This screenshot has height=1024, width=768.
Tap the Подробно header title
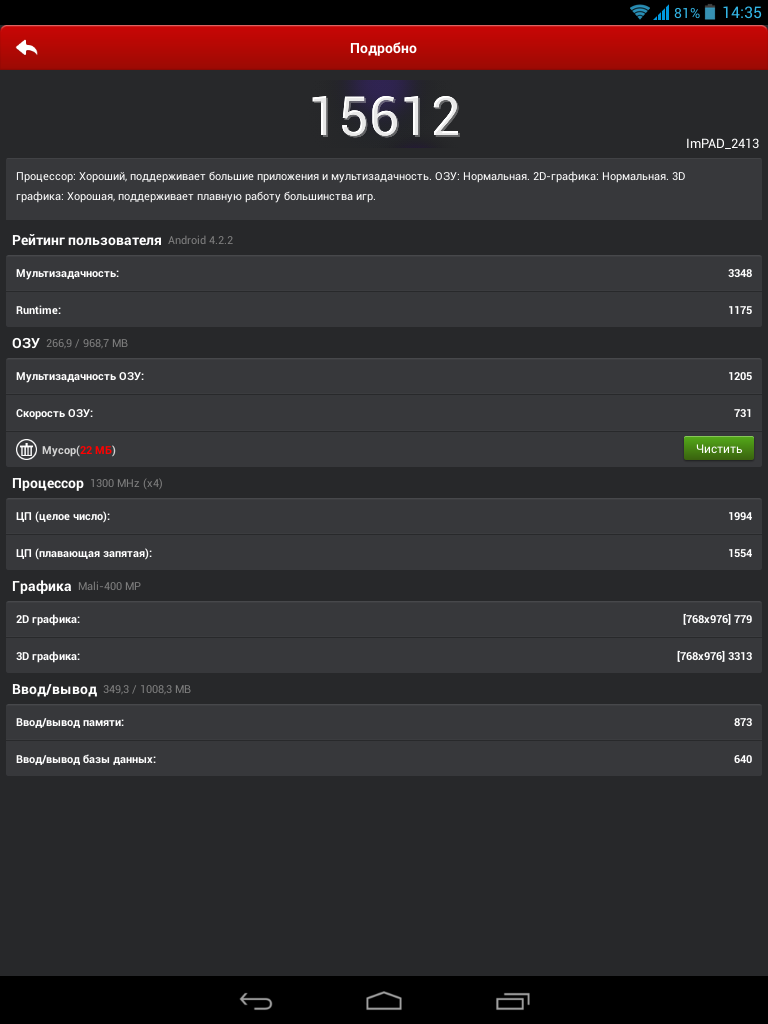pos(383,48)
